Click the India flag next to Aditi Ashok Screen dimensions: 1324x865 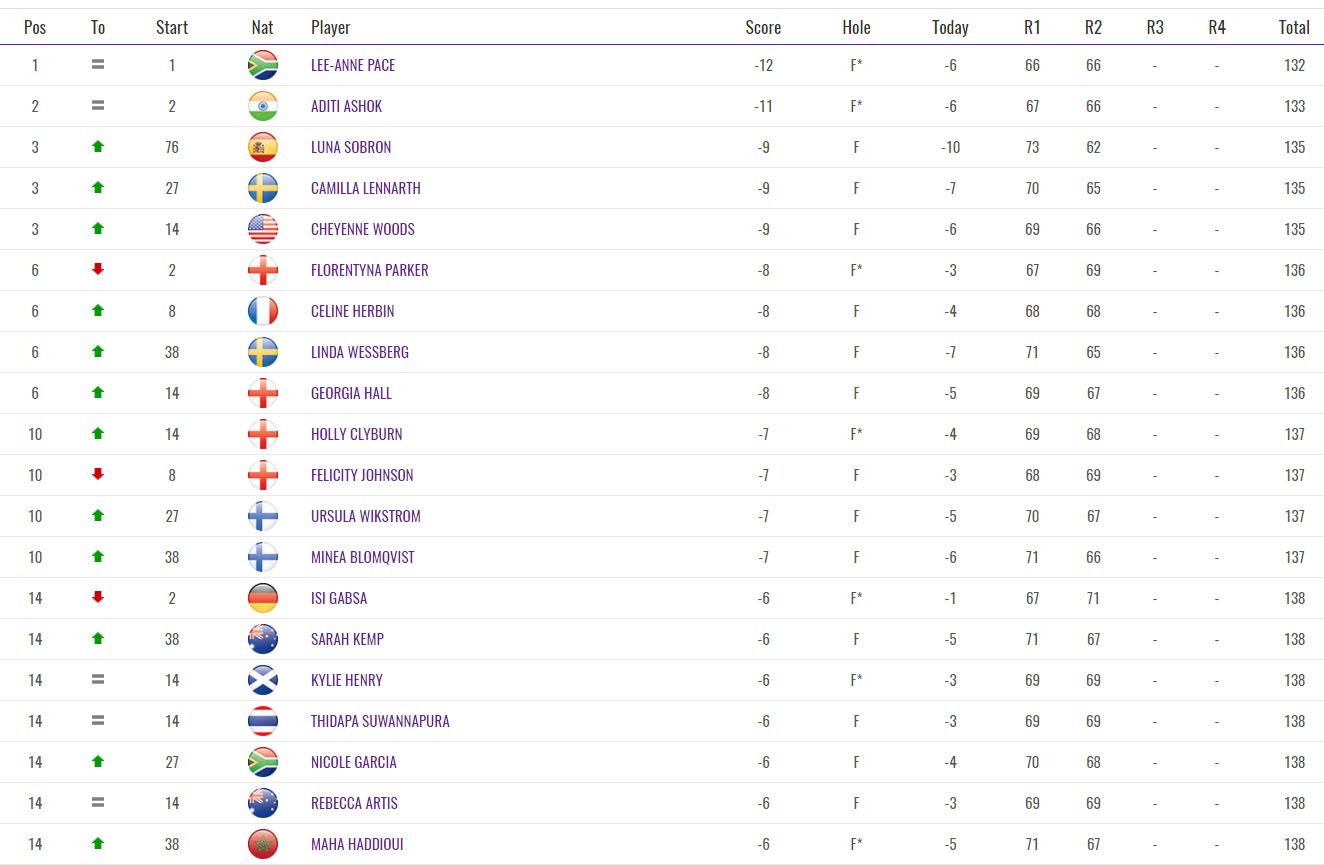[262, 106]
